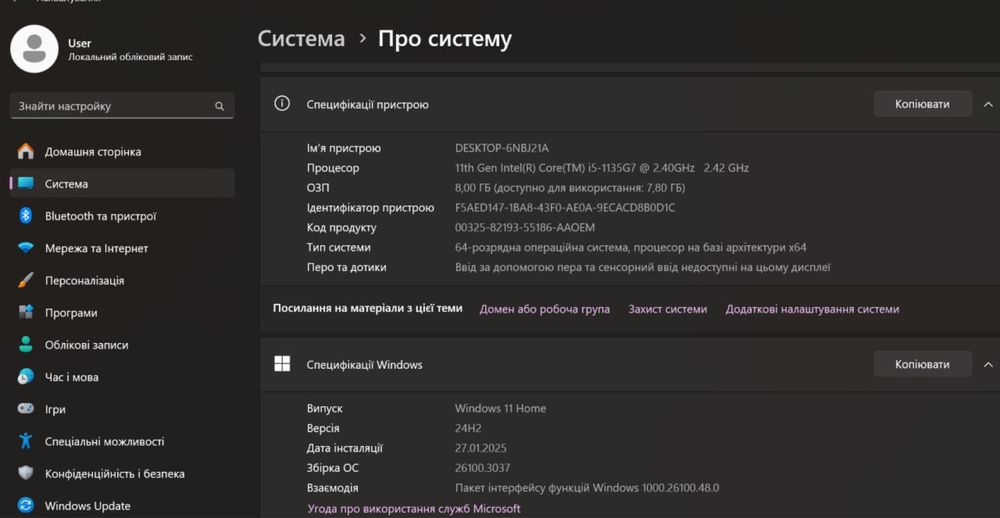Image resolution: width=1000 pixels, height=518 pixels.
Task: Open Домашня сторінка settings page
Action: click(122, 152)
